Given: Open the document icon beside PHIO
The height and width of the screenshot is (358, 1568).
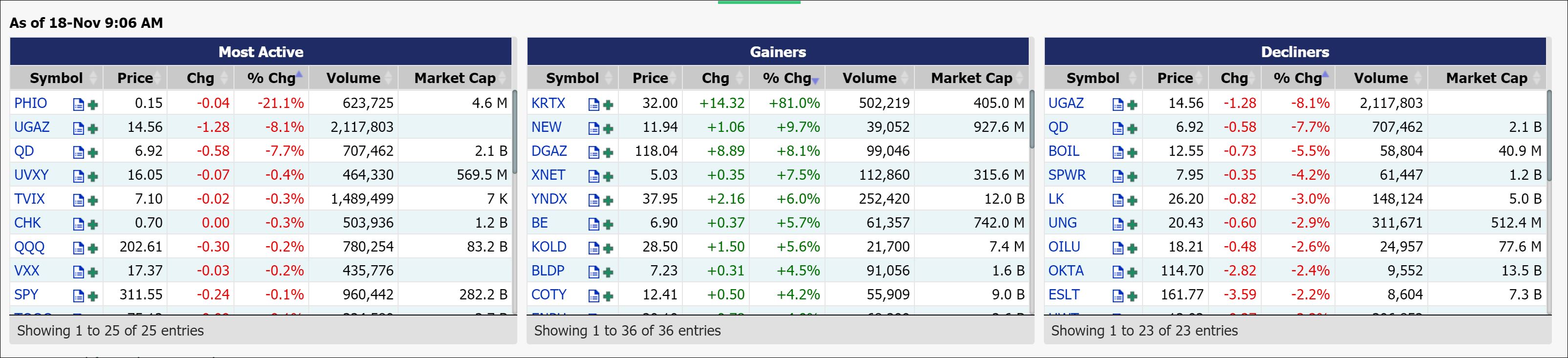Looking at the screenshot, I should pos(79,105).
